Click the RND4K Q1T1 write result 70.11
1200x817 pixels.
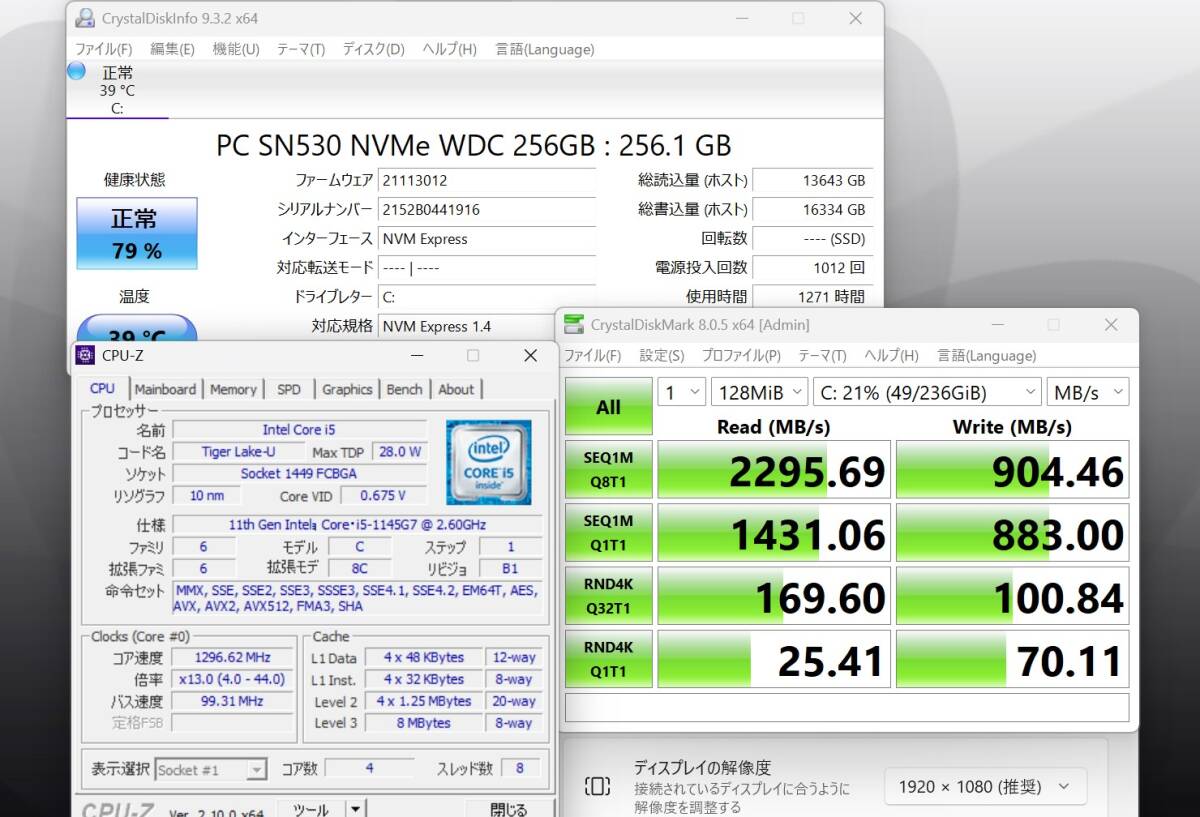tap(1013, 660)
